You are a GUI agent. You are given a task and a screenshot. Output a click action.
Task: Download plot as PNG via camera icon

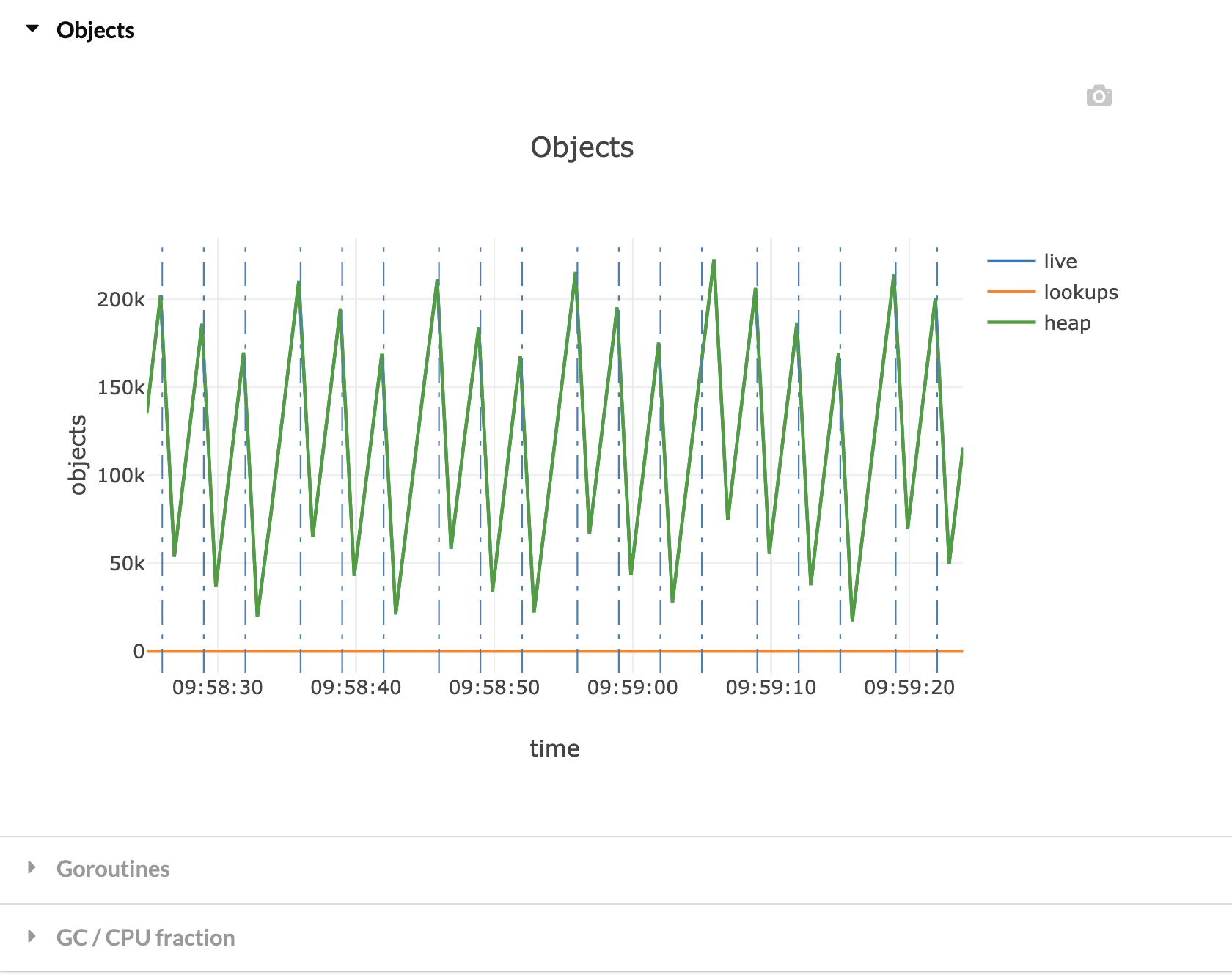point(1099,96)
